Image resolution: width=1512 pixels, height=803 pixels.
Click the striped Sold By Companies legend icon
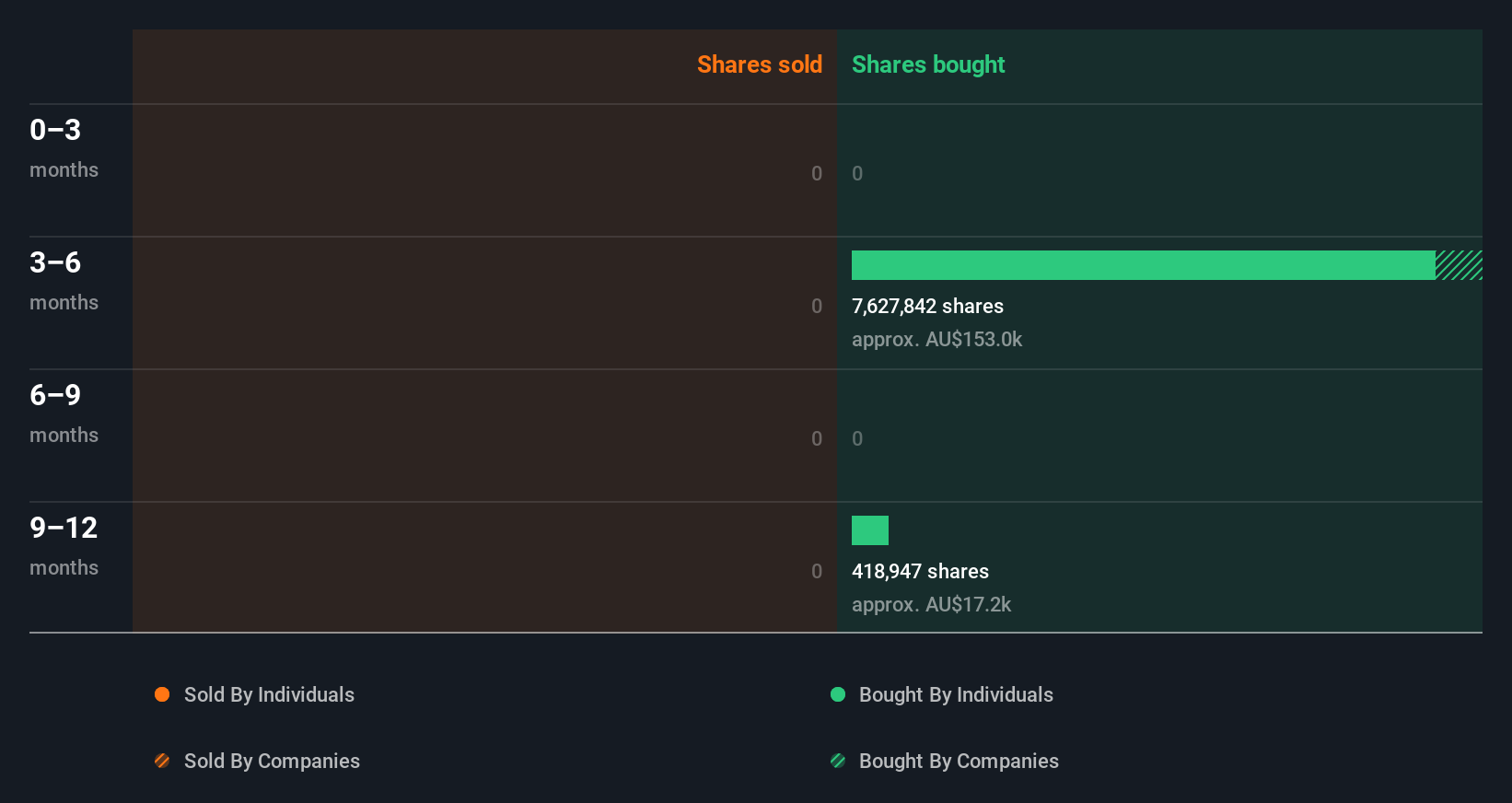(162, 761)
